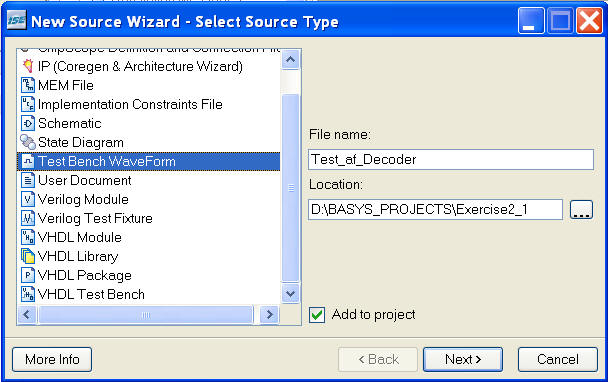Viewport: 608px width, 382px height.
Task: Choose the Implementation Constraints File icon
Action: [28, 104]
